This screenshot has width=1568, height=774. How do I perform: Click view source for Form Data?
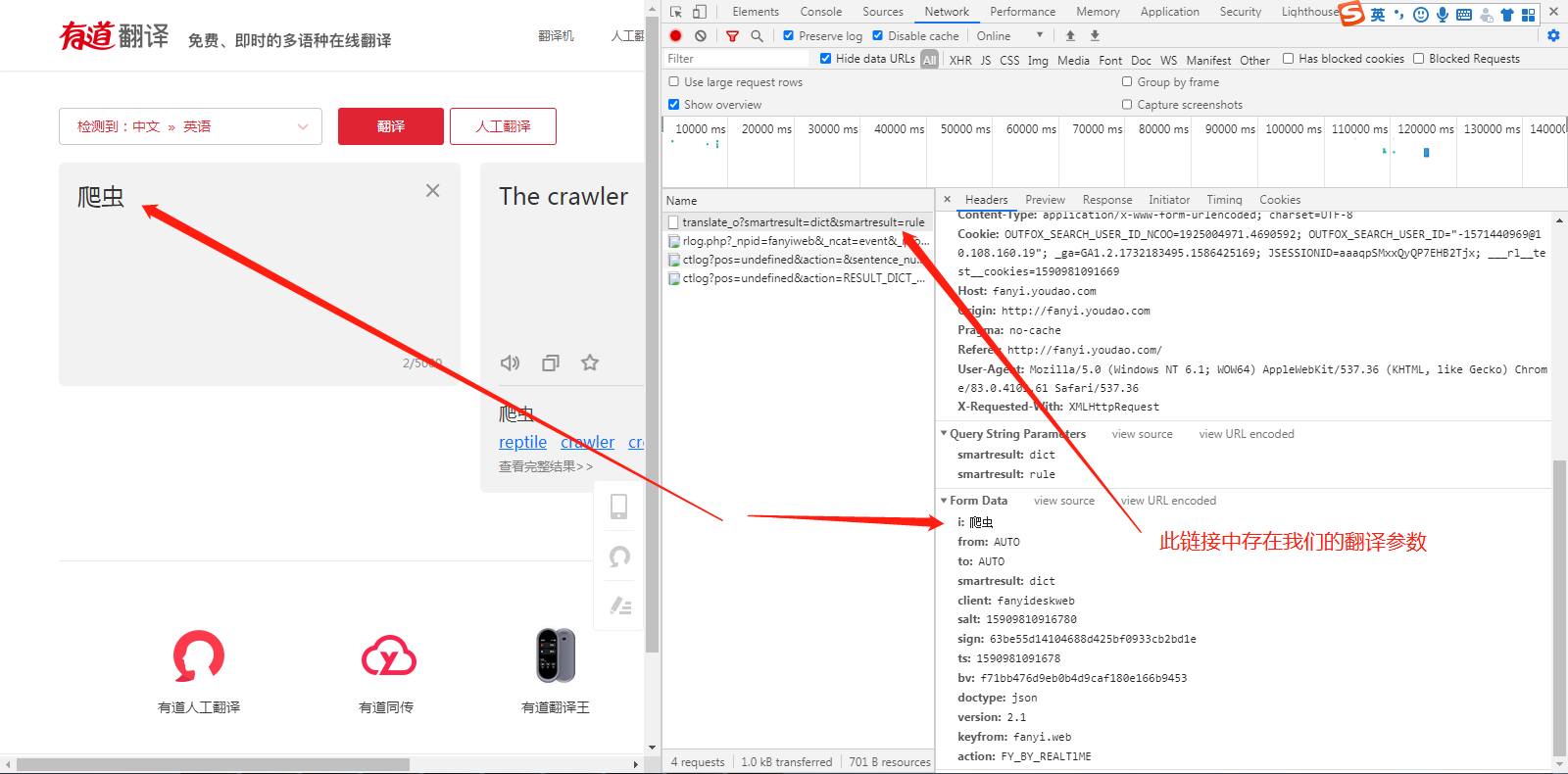click(1064, 501)
